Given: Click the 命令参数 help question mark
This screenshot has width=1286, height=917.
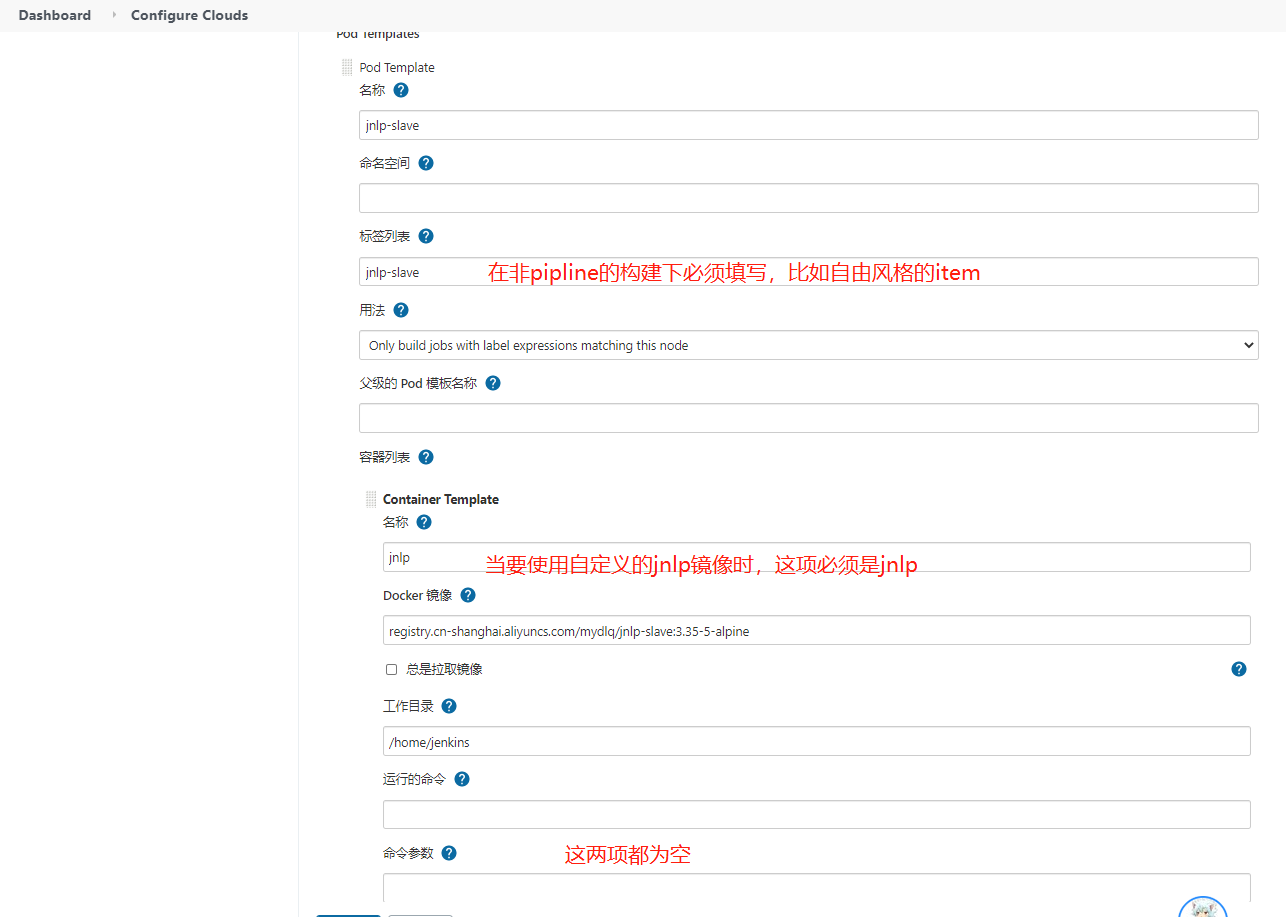Looking at the screenshot, I should point(448,852).
